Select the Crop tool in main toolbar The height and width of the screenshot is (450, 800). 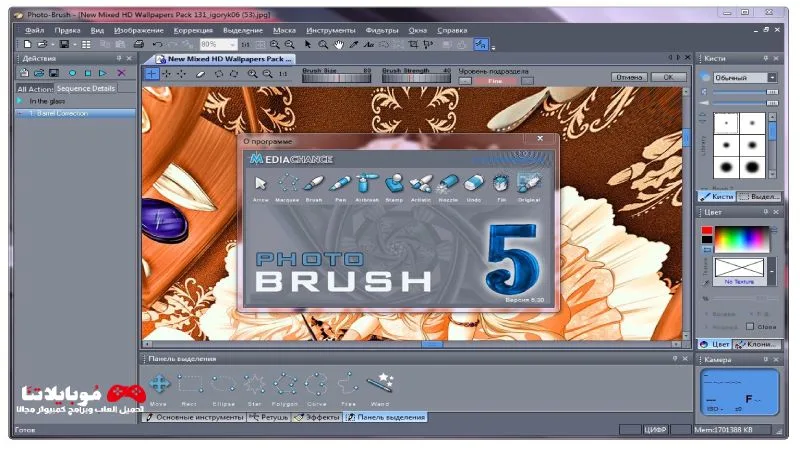tap(413, 44)
